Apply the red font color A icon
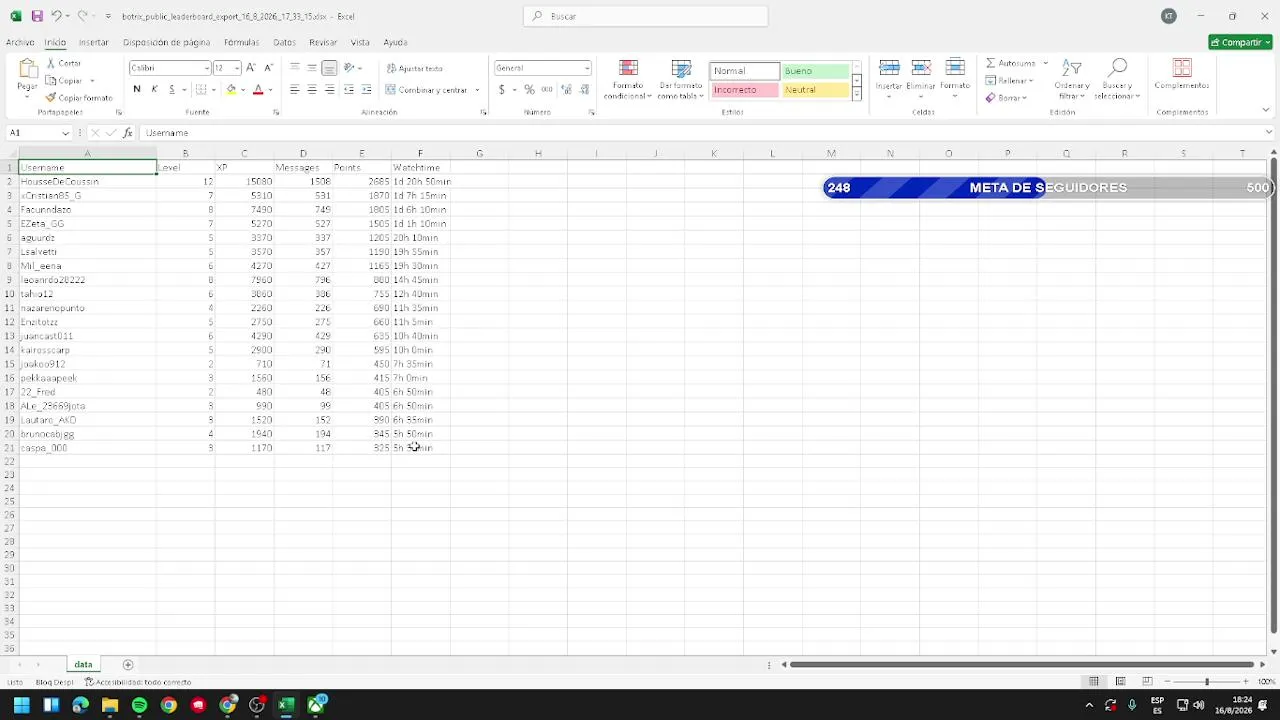 coord(258,90)
